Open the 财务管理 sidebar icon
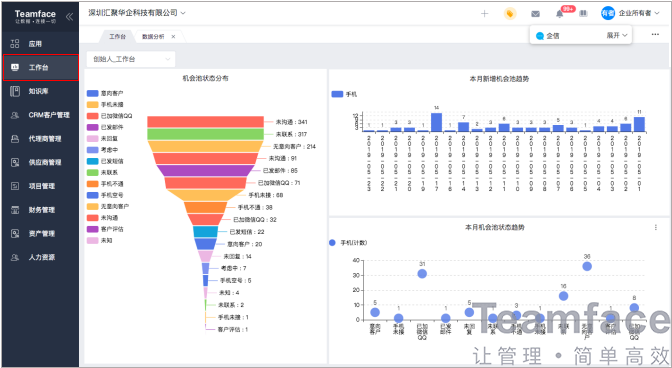This screenshot has width=672, height=368. pos(15,210)
